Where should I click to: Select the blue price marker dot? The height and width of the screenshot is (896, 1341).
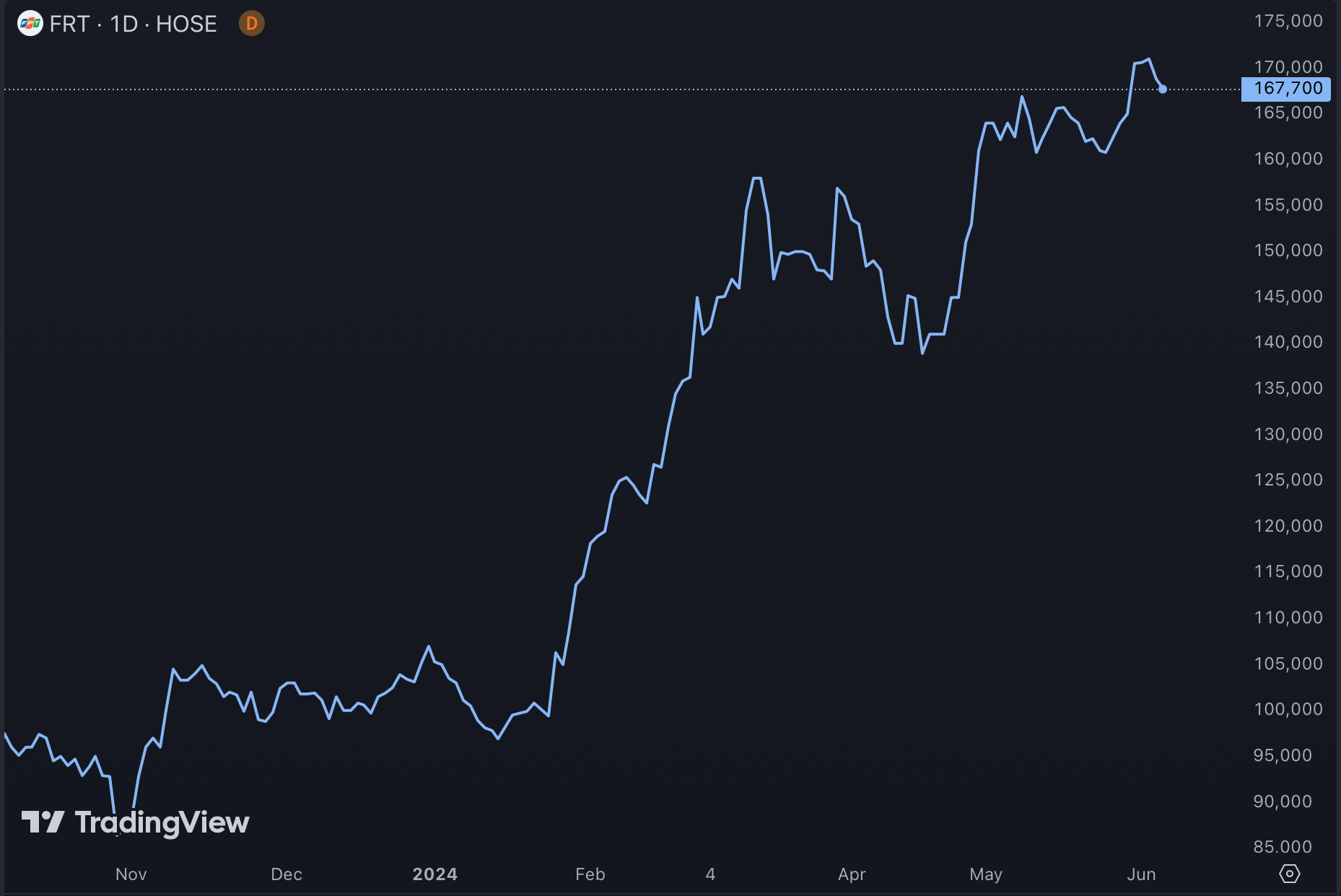click(x=1163, y=89)
